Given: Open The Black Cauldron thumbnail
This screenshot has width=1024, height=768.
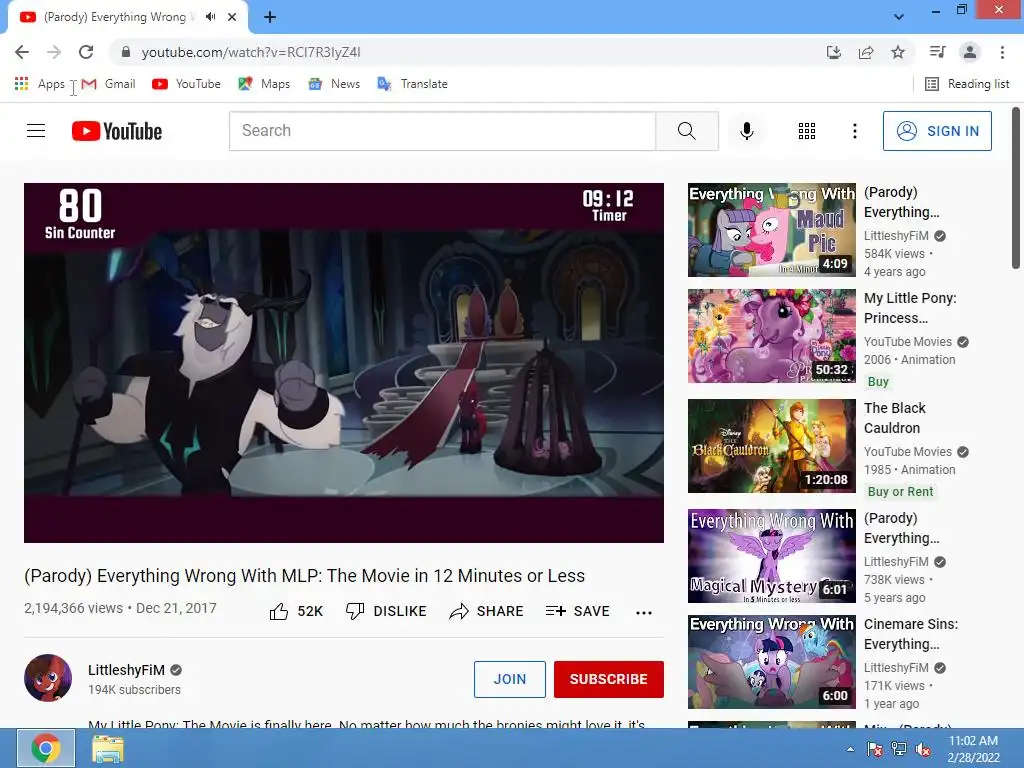Looking at the screenshot, I should (x=771, y=446).
